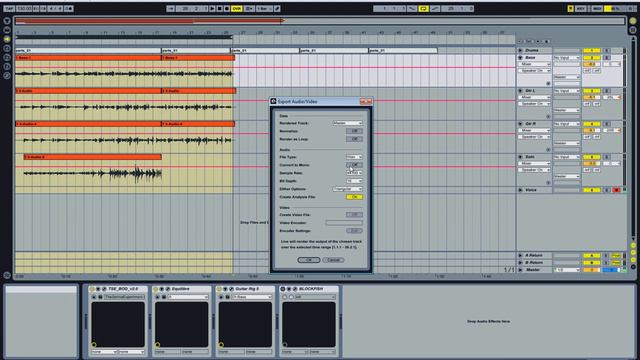640x360 pixels.
Task: Fold the Gtr R track
Action: point(520,124)
